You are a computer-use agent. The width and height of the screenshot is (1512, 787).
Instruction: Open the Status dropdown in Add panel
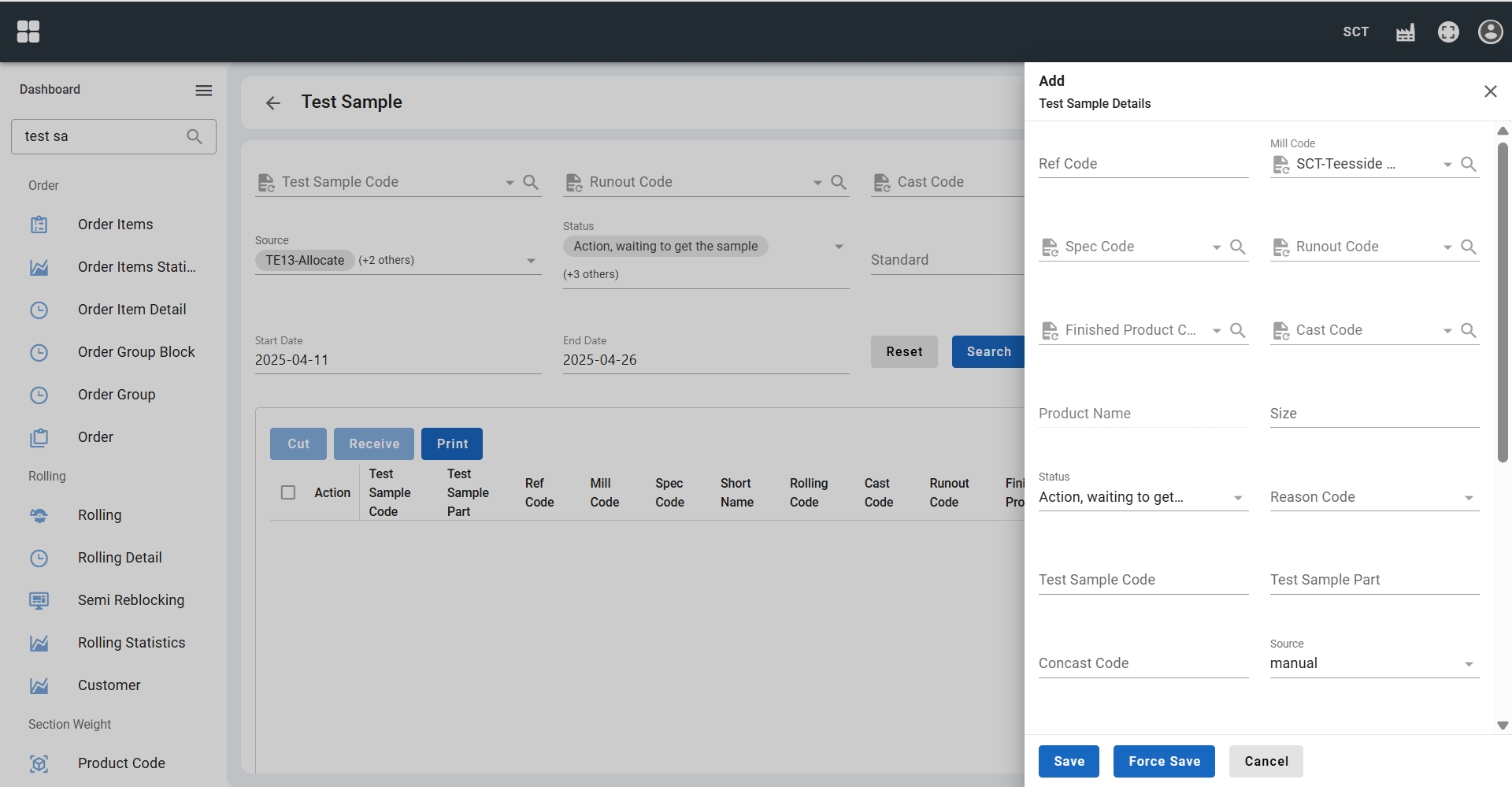coord(1238,498)
